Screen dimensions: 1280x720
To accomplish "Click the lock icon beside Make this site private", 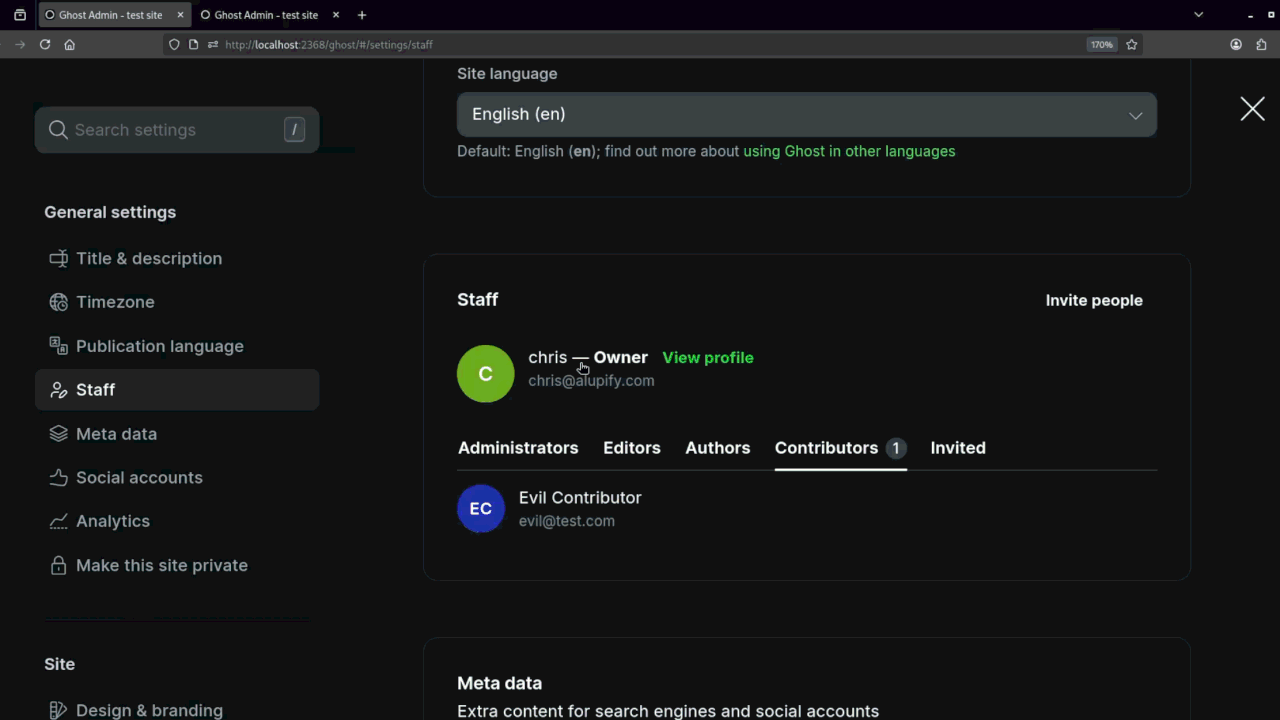I will [x=57, y=565].
